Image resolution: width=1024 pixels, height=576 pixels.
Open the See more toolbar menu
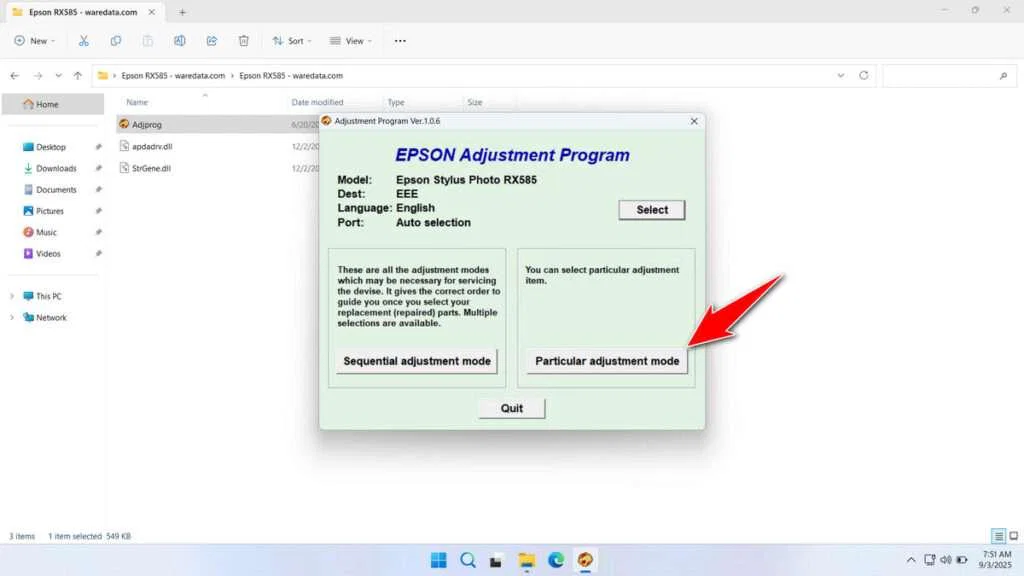point(398,40)
